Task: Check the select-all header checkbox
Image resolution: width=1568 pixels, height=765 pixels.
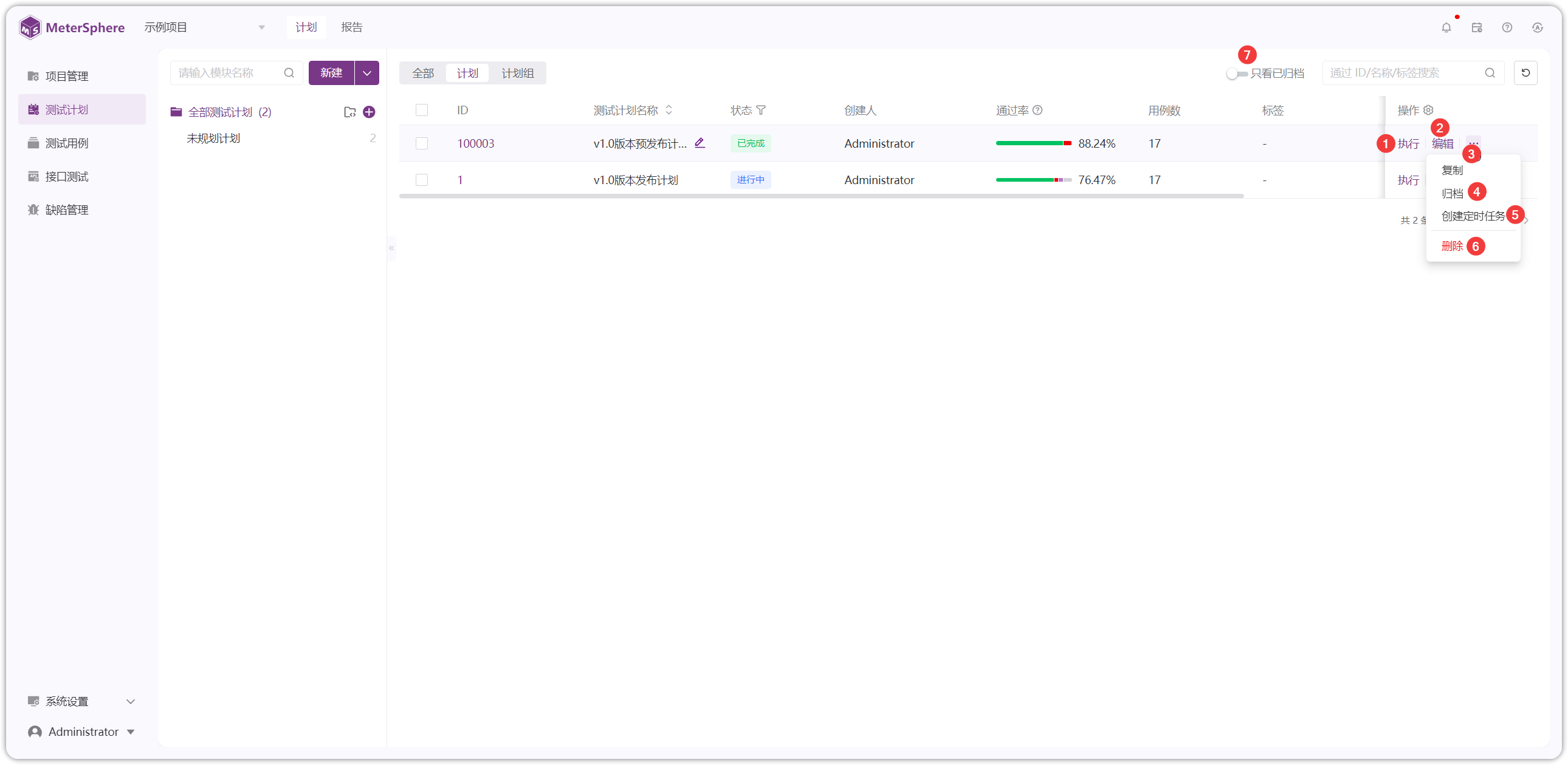Action: (x=422, y=110)
